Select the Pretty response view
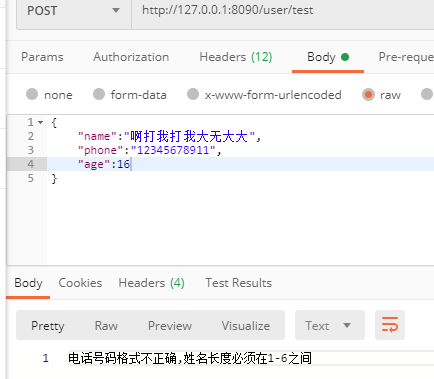Image resolution: width=434 pixels, height=379 pixels. pyautogui.click(x=48, y=326)
